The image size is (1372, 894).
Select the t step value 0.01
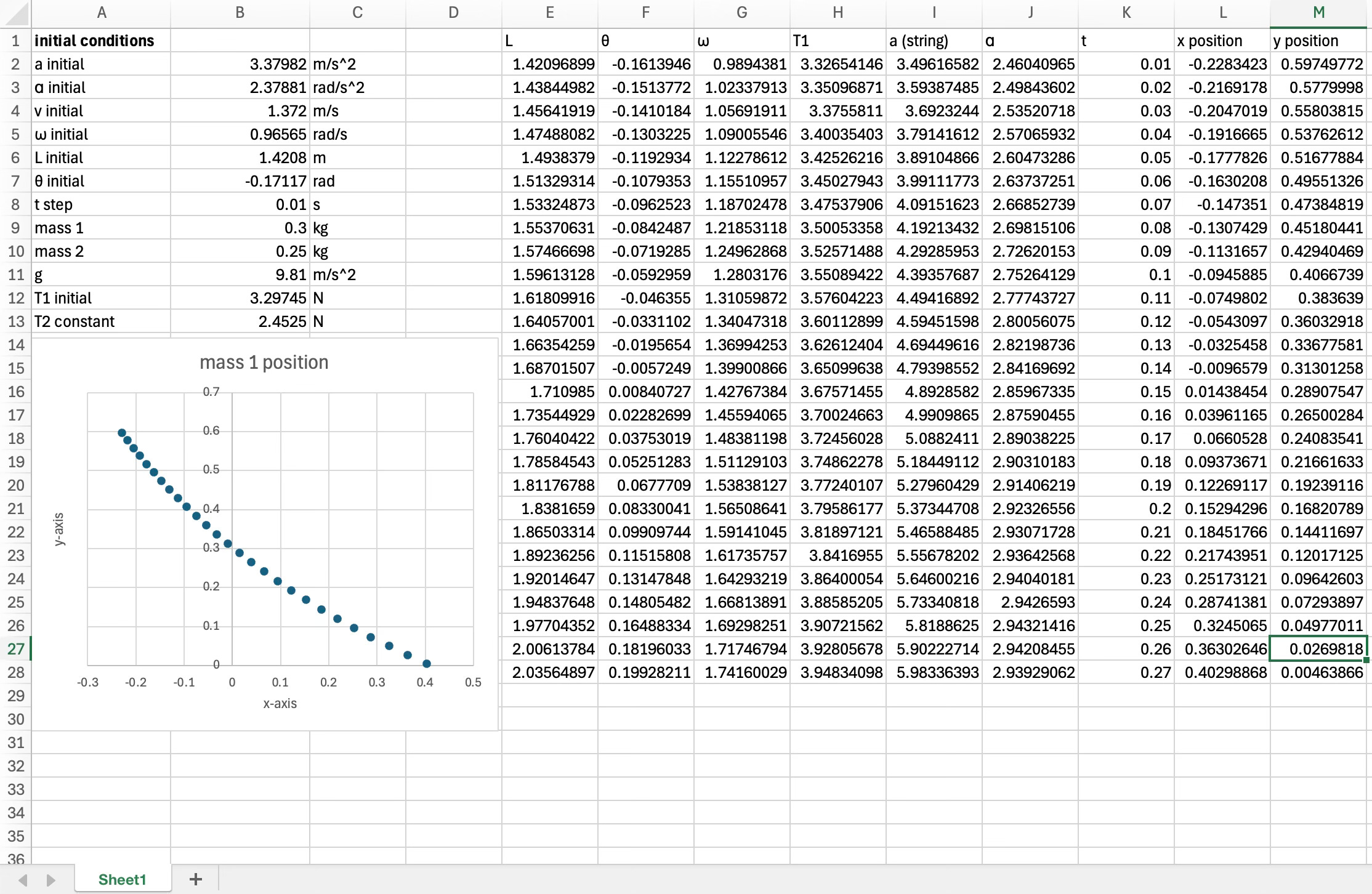pos(240,204)
